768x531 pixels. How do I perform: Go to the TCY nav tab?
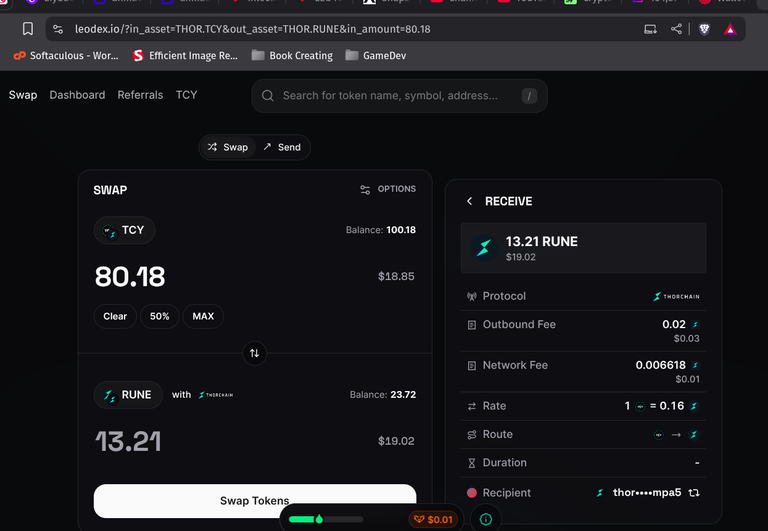click(187, 95)
